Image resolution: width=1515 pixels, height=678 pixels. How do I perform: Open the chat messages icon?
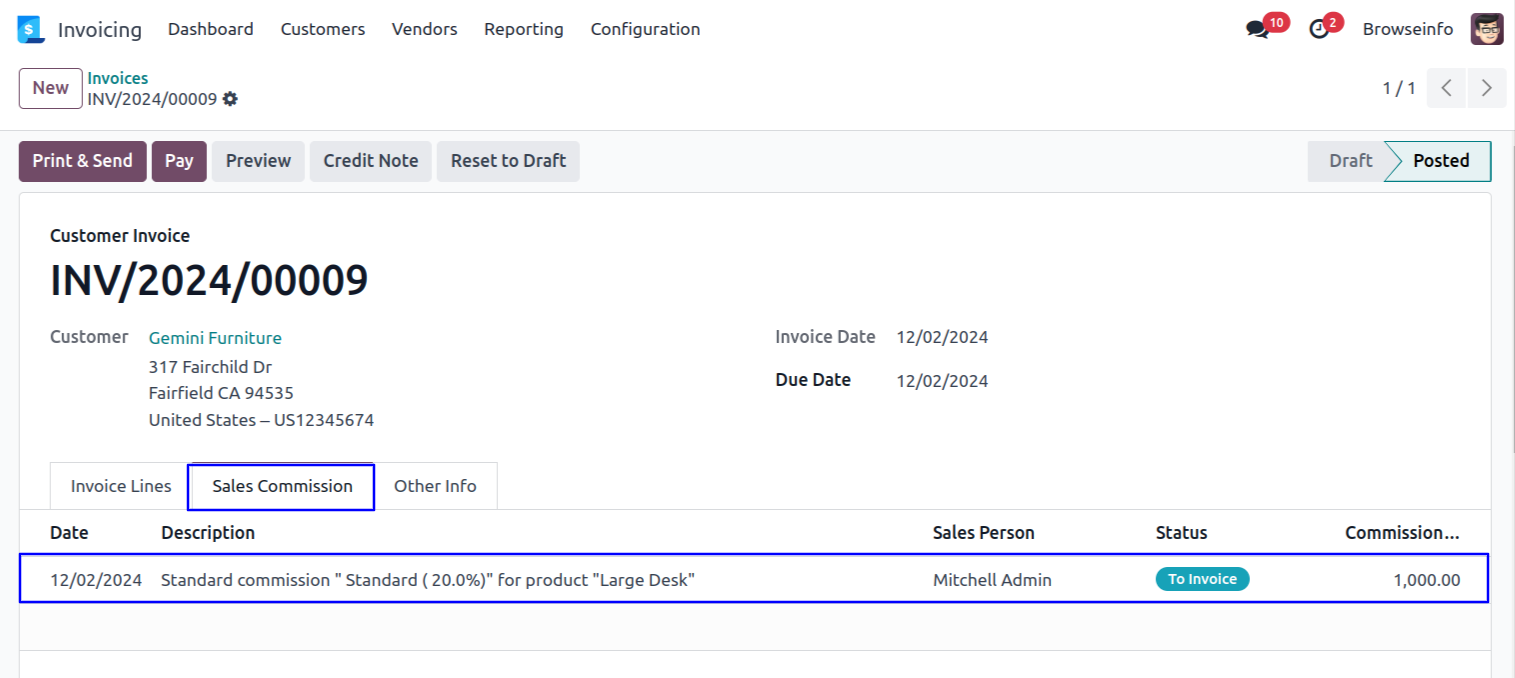1257,30
